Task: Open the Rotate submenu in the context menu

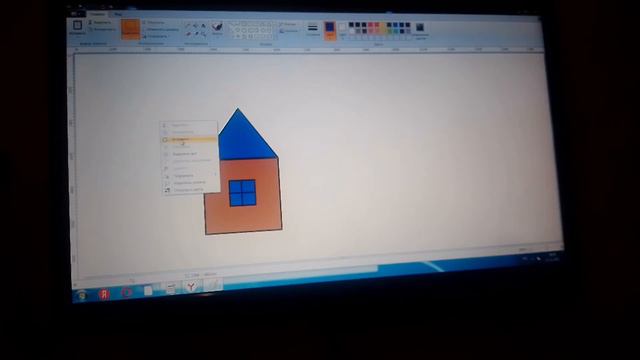Action: [x=190, y=176]
